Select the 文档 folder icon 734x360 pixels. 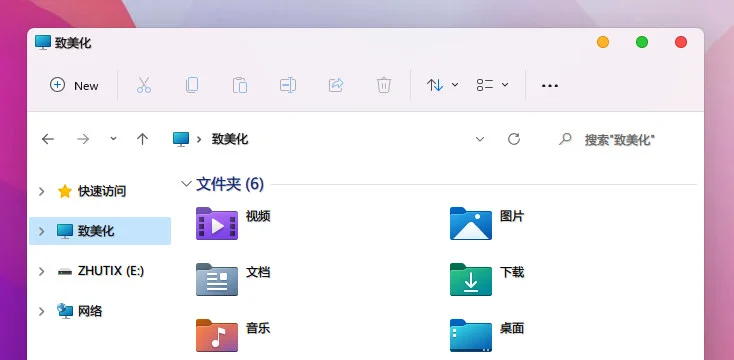pyautogui.click(x=217, y=279)
